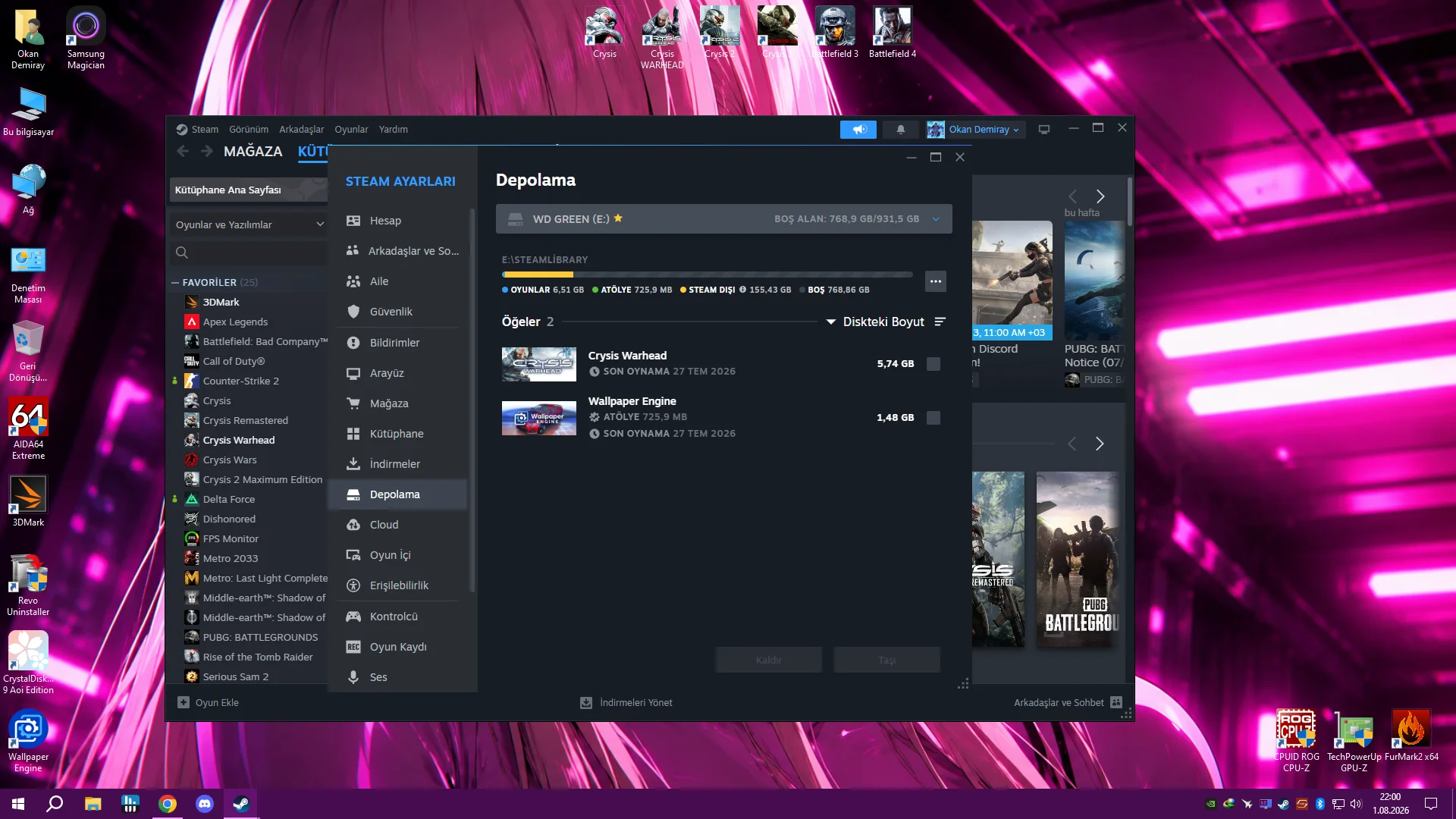Click the library search magnifier
This screenshot has height=819, width=1456.
tap(182, 253)
